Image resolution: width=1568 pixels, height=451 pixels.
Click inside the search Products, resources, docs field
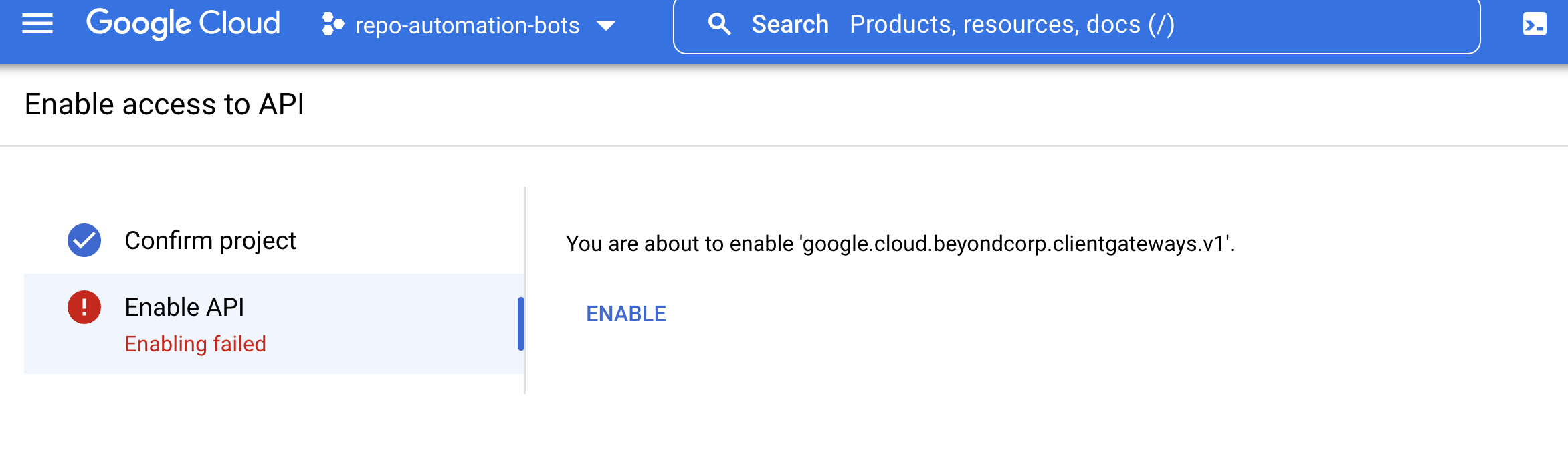coord(1003,24)
